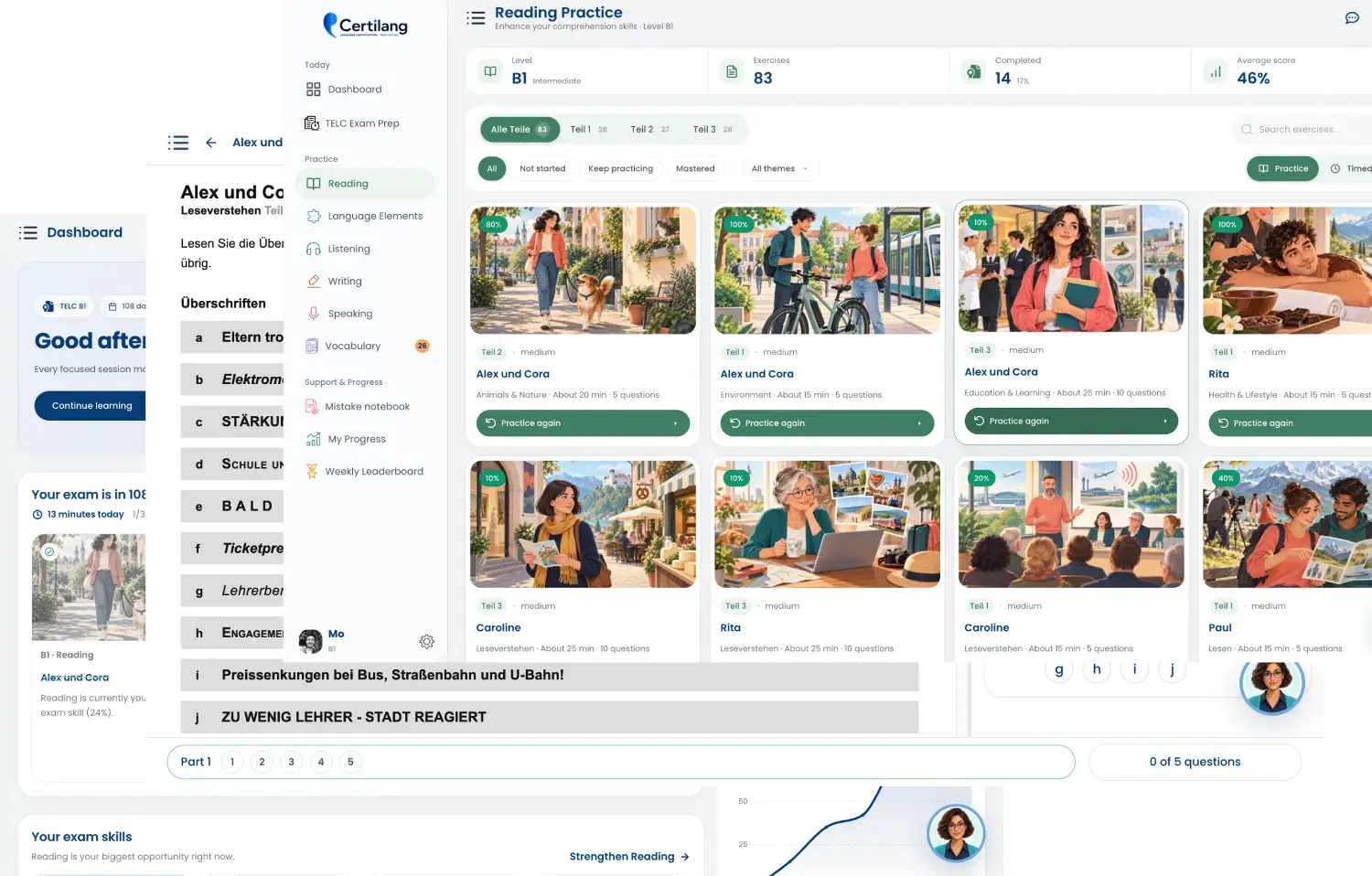This screenshot has width=1372, height=876.
Task: Click Continue learning on the Dashboard window
Action: click(x=92, y=406)
